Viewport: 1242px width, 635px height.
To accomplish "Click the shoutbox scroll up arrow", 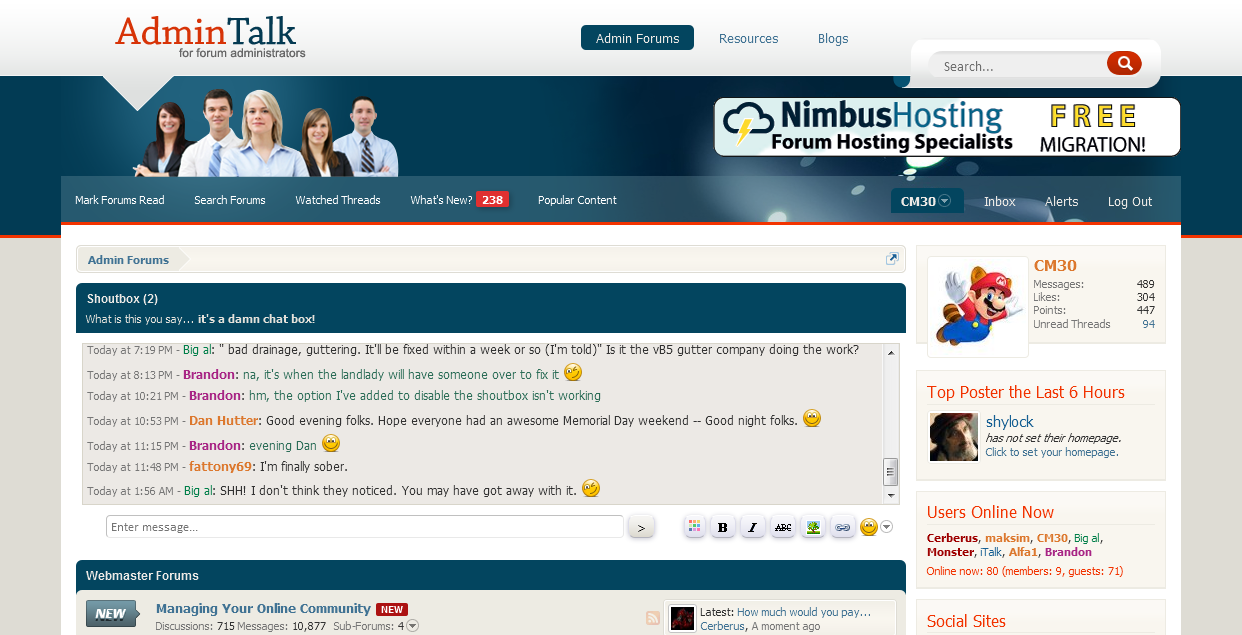I will [x=890, y=351].
